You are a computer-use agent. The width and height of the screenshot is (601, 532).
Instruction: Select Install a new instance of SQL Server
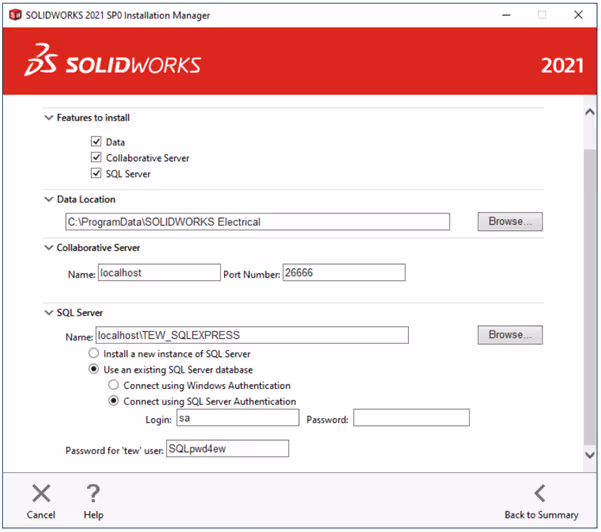94,353
